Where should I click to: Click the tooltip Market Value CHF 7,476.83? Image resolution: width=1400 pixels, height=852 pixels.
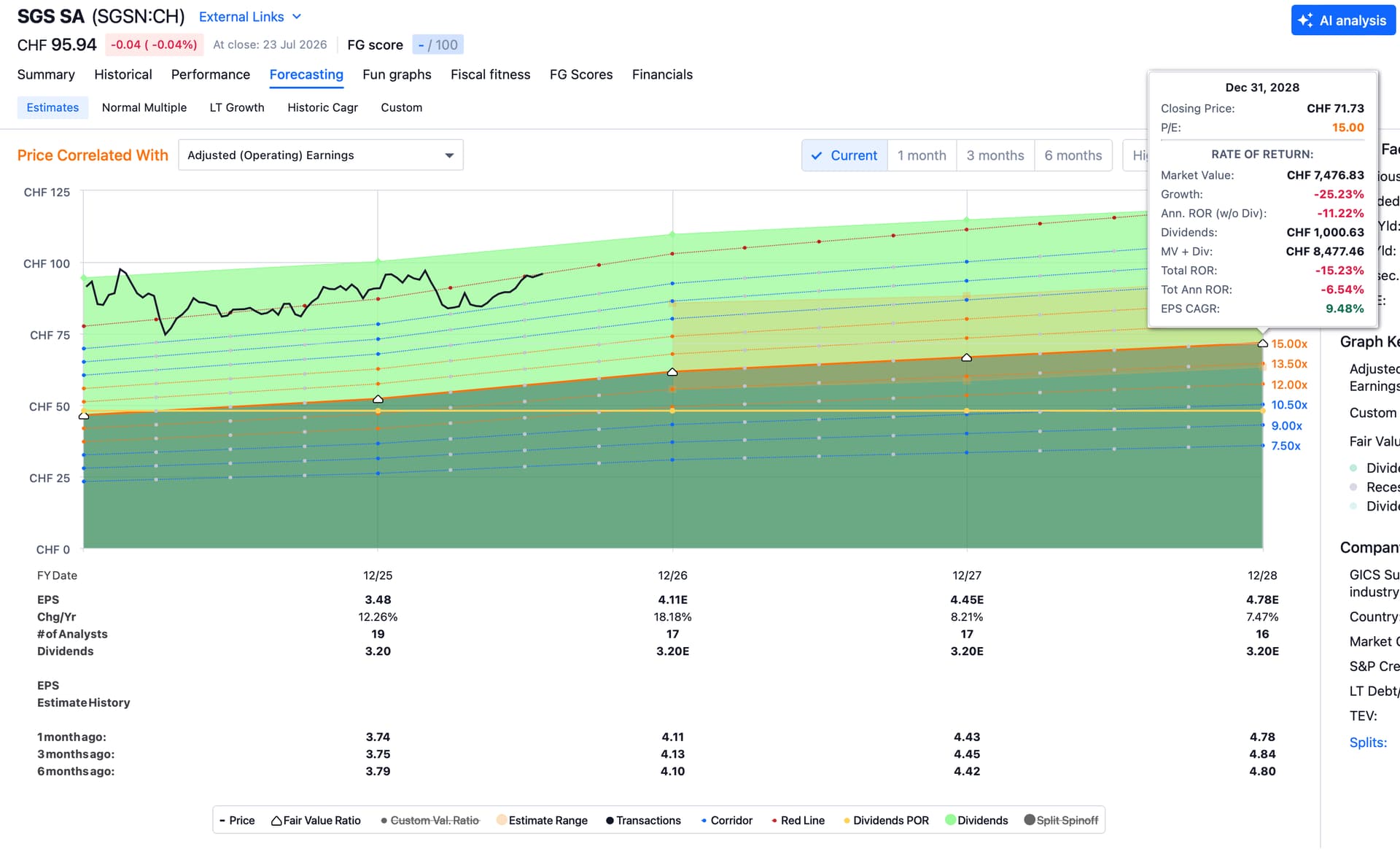(1325, 175)
